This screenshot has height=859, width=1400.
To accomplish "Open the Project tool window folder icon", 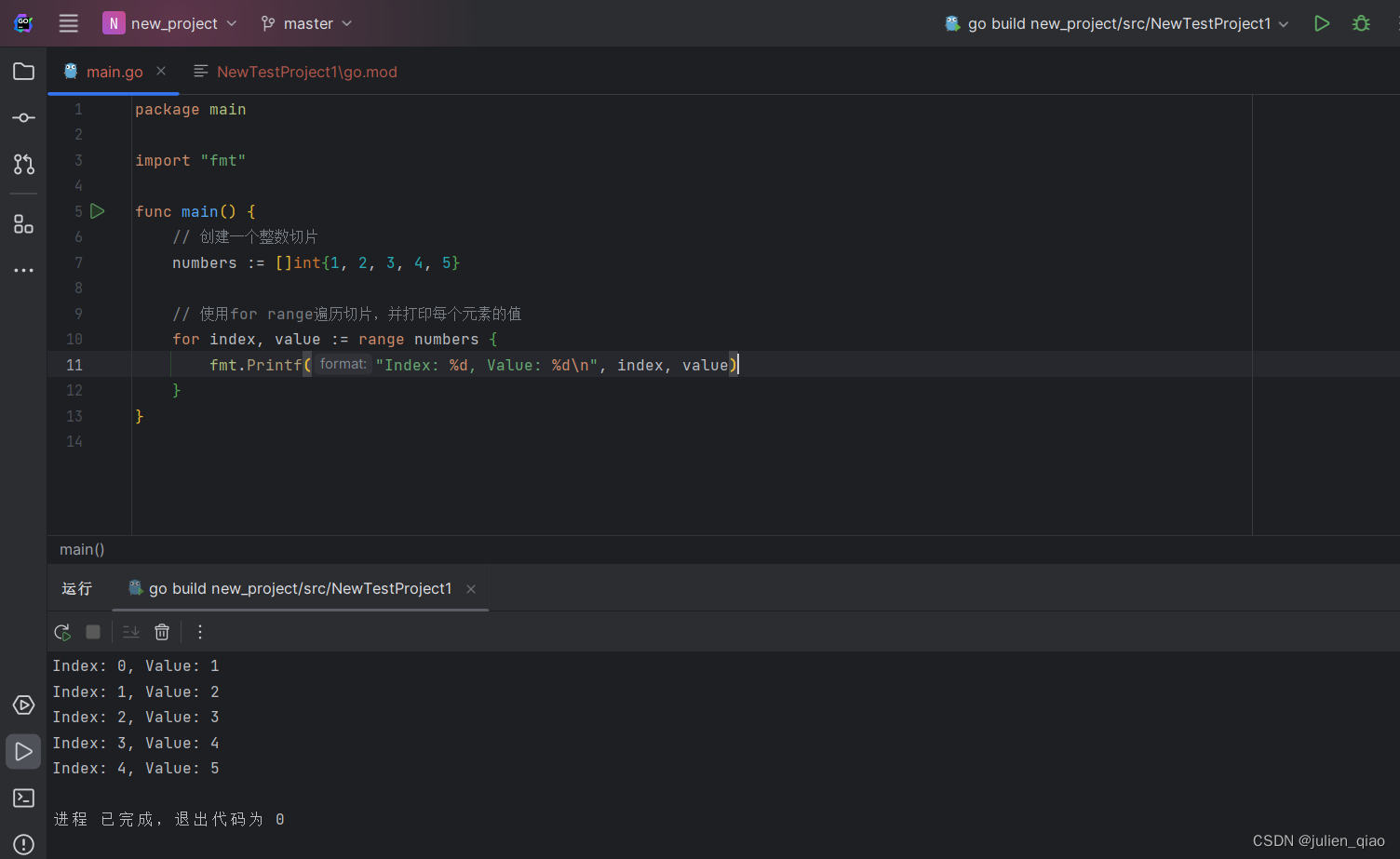I will pos(24,72).
